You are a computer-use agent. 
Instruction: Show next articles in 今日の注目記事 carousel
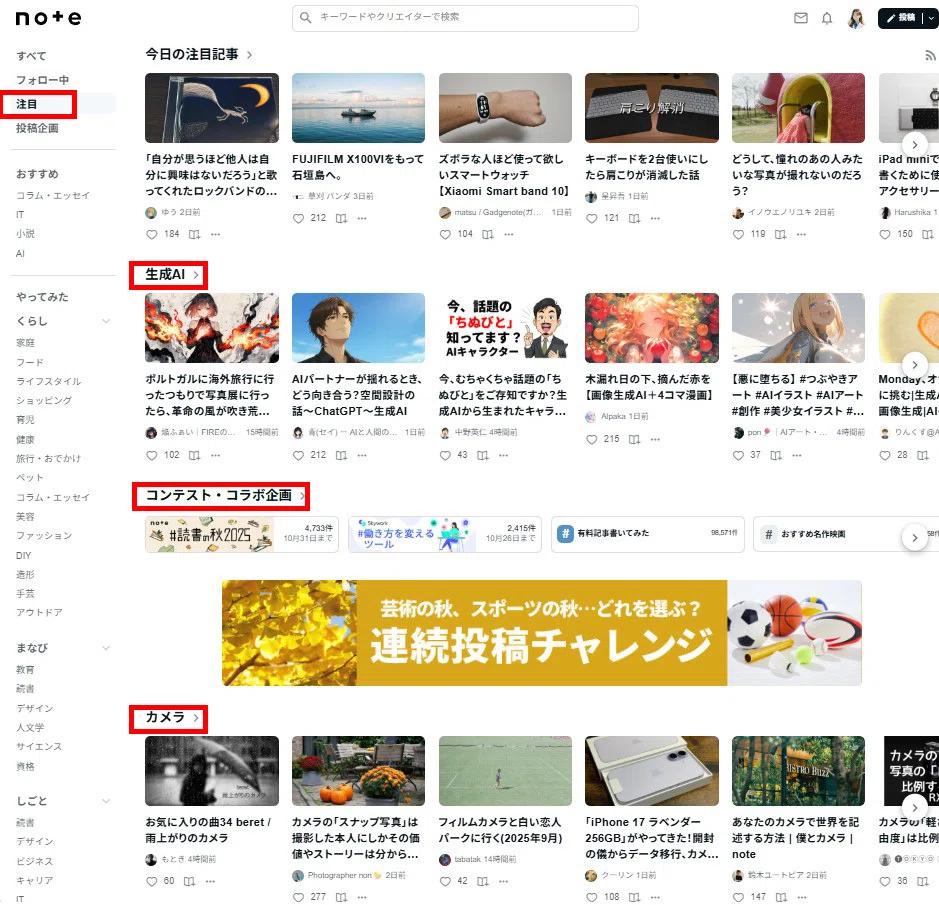click(914, 144)
